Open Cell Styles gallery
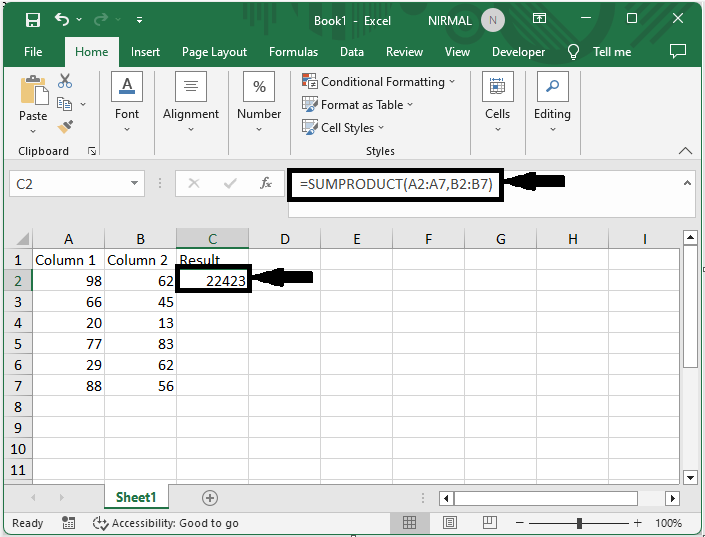 click(343, 127)
